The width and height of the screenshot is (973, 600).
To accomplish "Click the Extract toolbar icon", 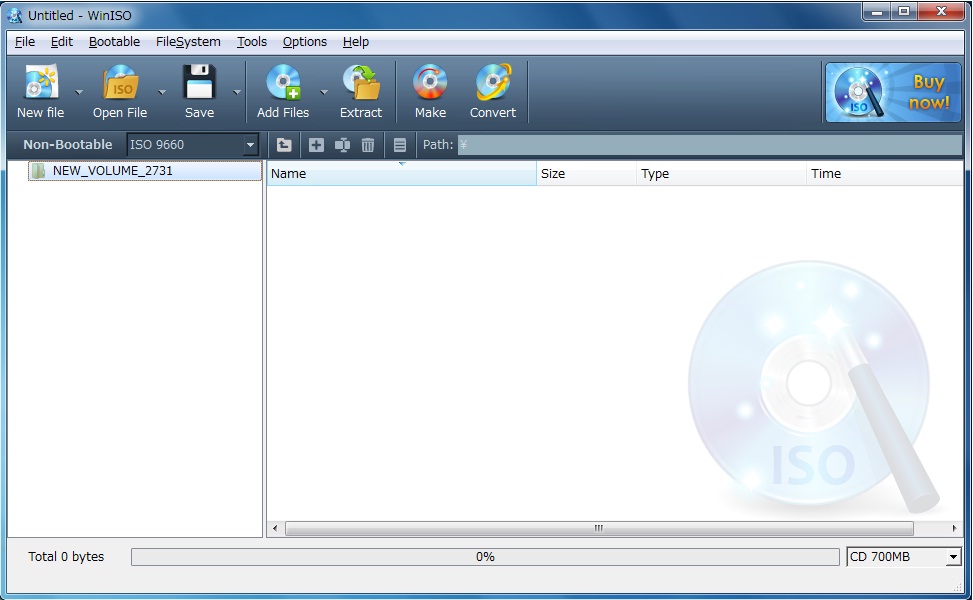I will point(361,83).
